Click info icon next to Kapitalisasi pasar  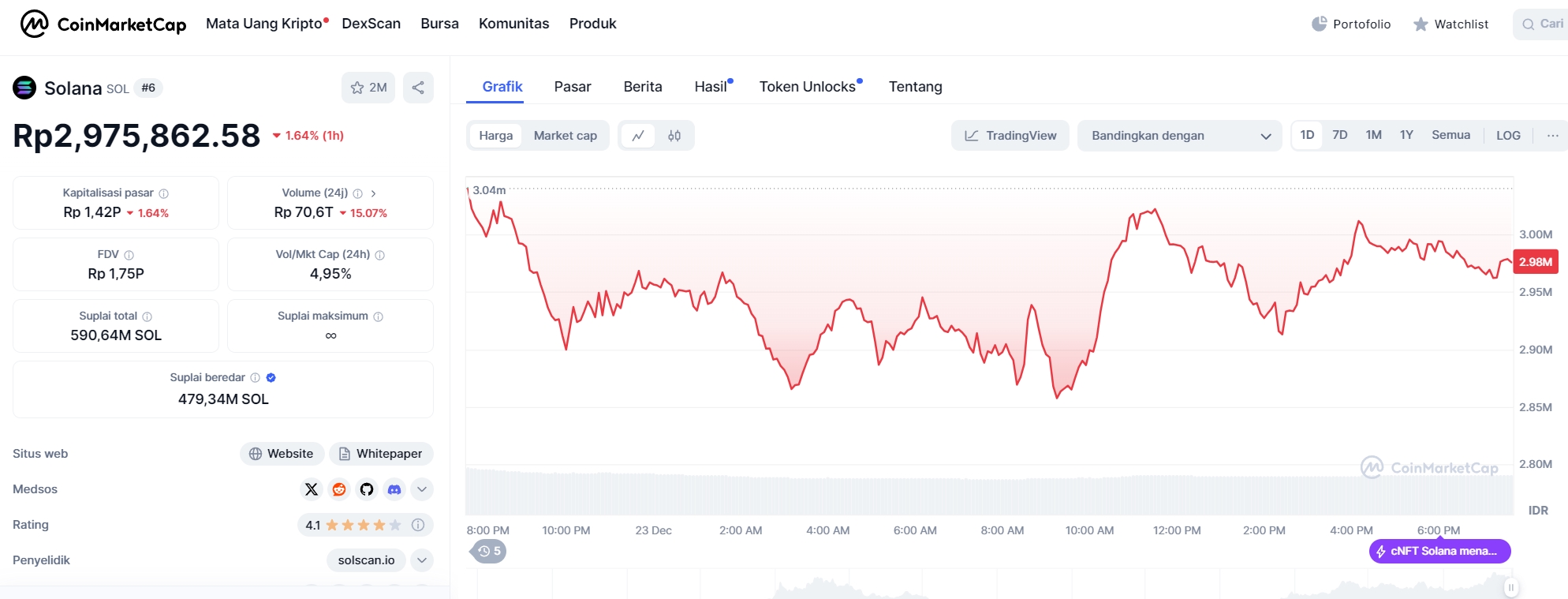coord(164,193)
